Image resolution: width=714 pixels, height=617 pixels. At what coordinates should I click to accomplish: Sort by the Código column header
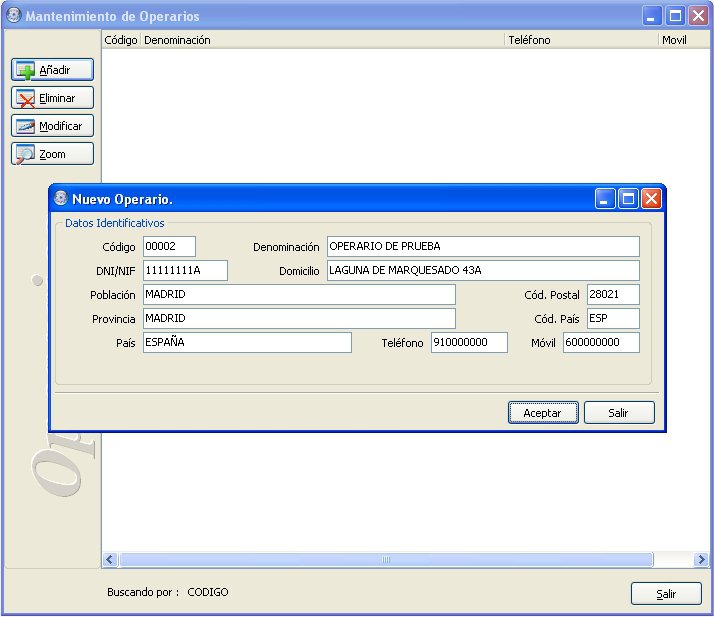click(x=121, y=40)
